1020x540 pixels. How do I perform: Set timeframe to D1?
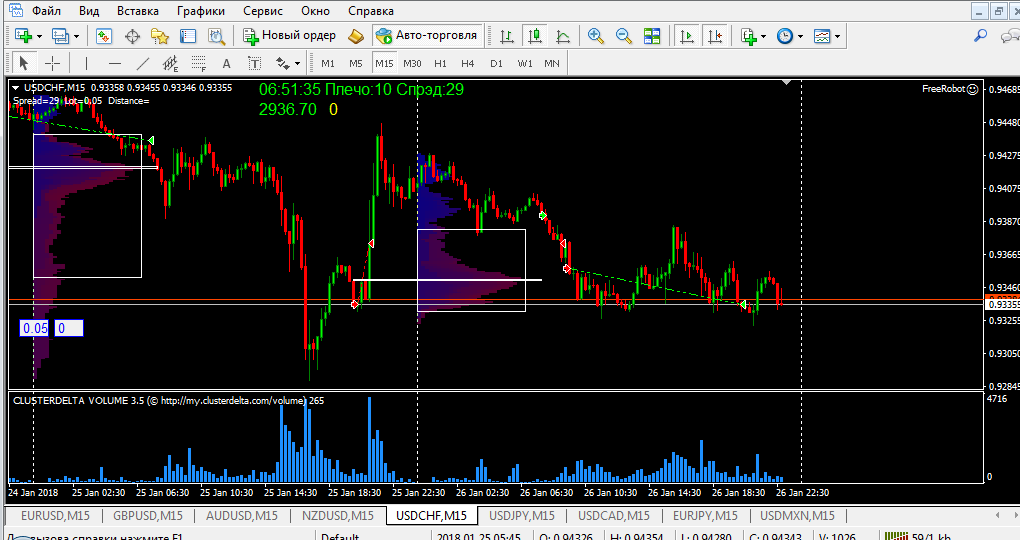[x=496, y=63]
